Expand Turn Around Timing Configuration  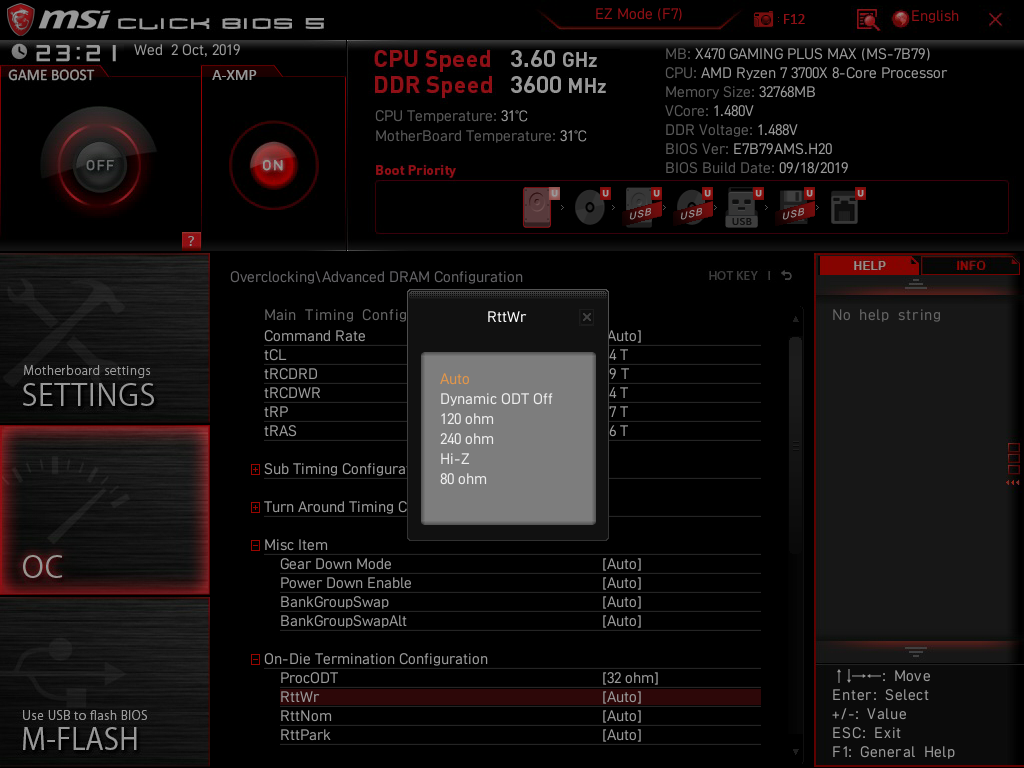pyautogui.click(x=255, y=507)
